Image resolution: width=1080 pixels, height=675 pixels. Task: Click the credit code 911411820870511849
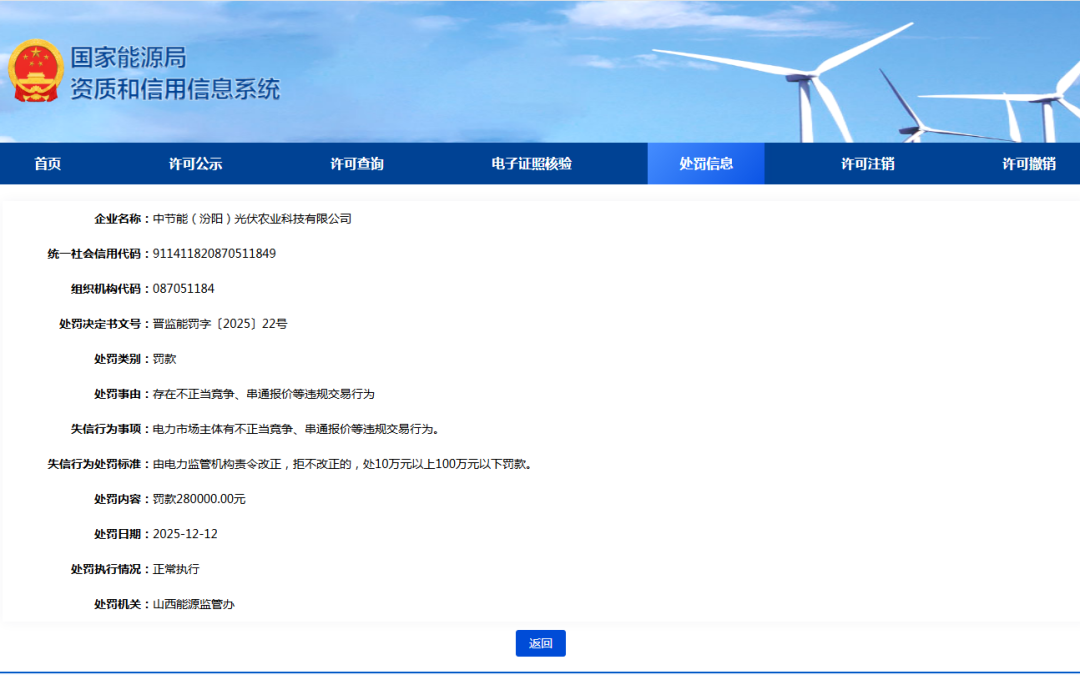coord(214,254)
